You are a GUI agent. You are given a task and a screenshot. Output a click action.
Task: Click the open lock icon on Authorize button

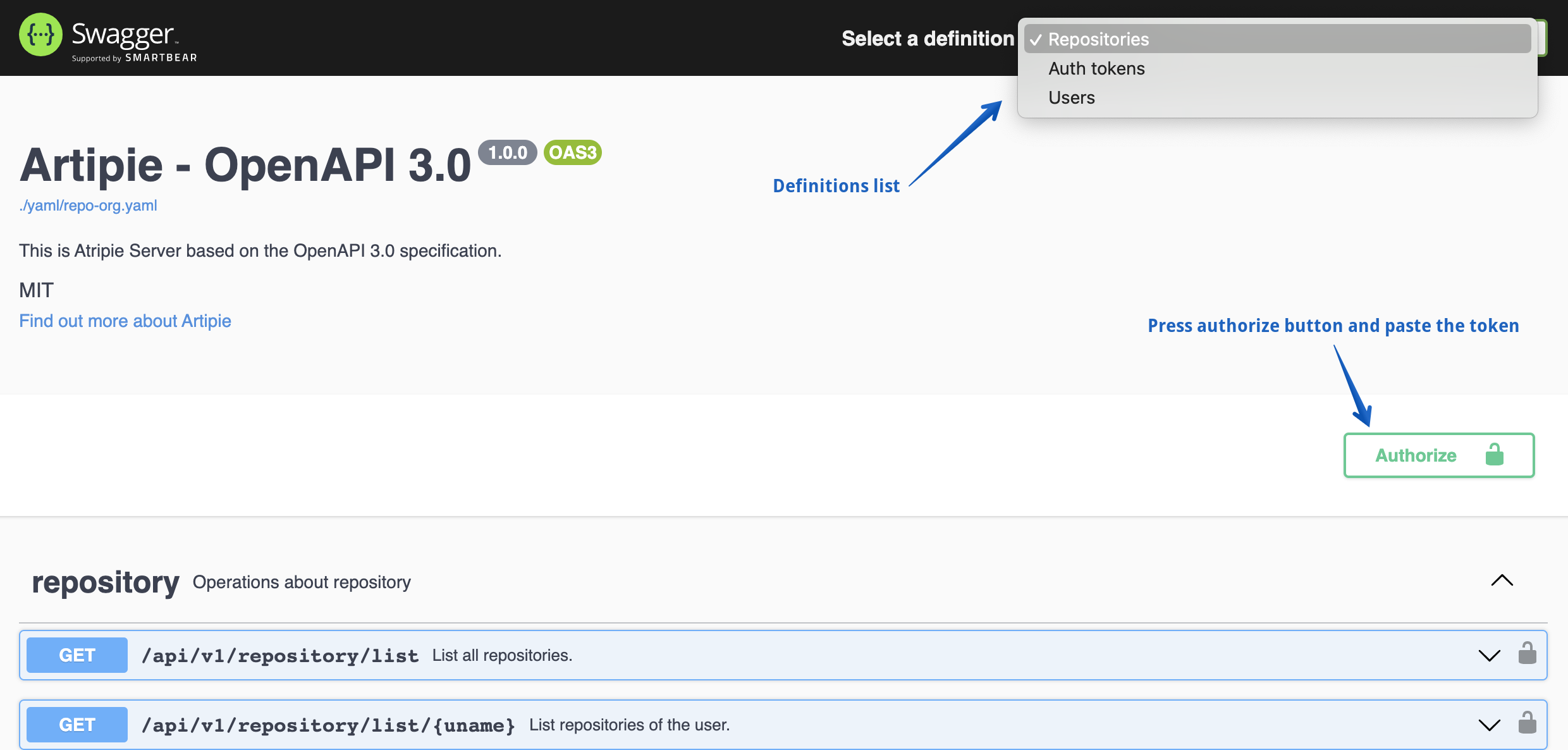click(1495, 455)
